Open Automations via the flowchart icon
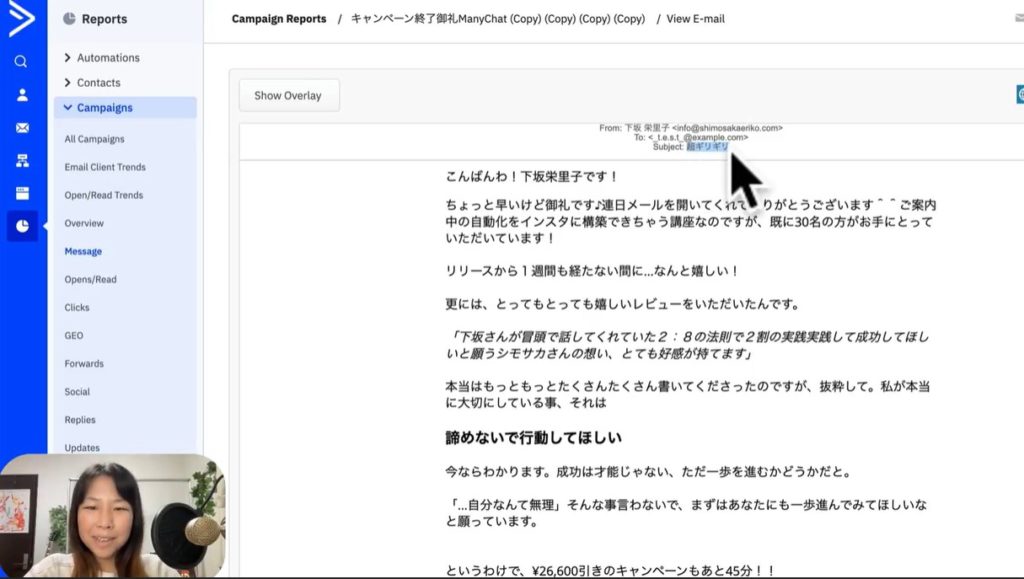Viewport: 1024px width, 579px height. pyautogui.click(x=21, y=161)
